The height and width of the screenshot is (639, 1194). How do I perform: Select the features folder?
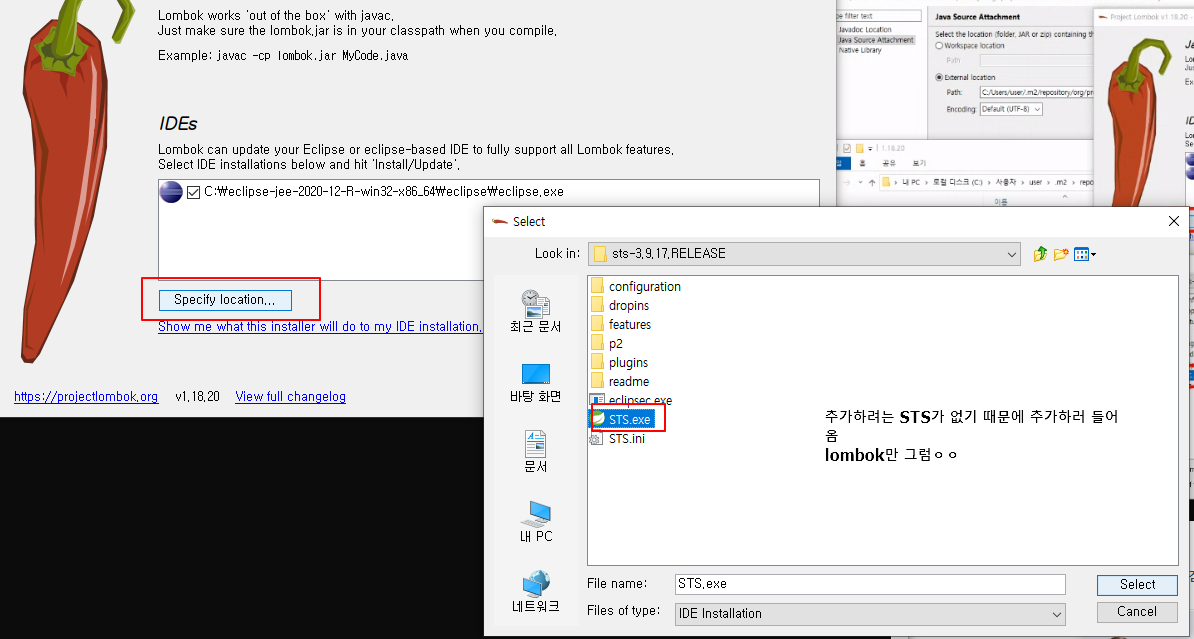pyautogui.click(x=621, y=324)
